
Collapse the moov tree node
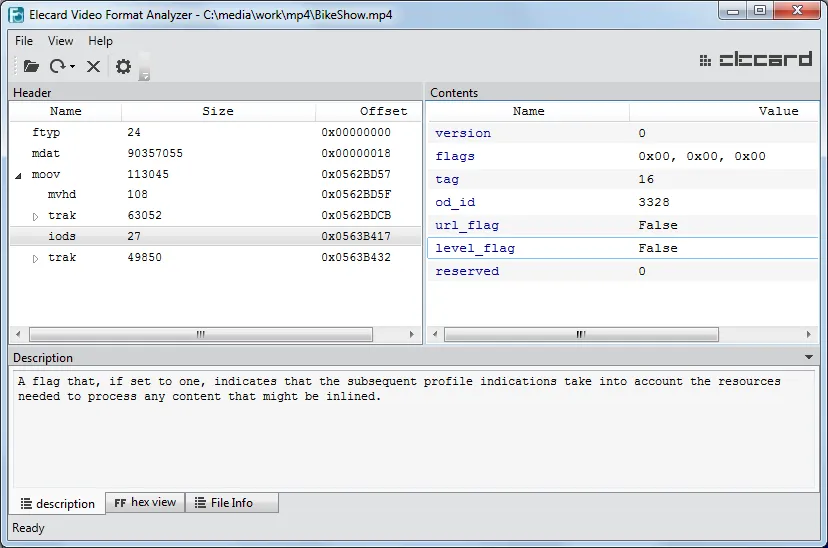[19, 175]
